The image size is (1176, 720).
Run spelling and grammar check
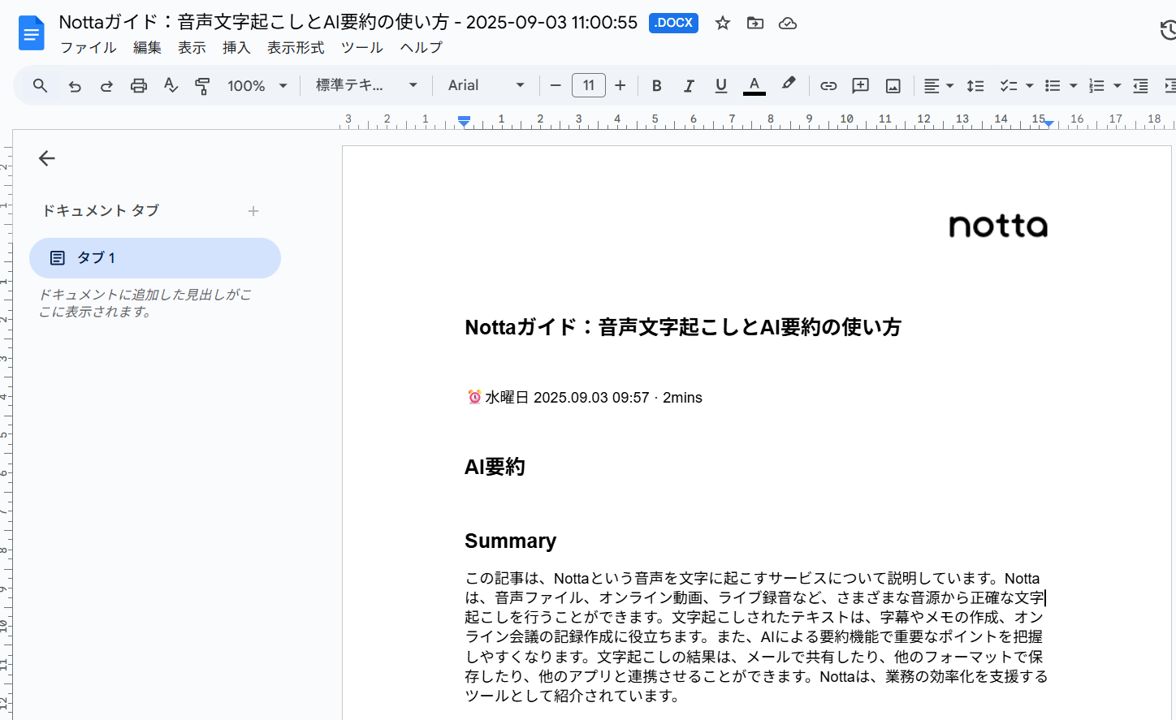point(171,86)
